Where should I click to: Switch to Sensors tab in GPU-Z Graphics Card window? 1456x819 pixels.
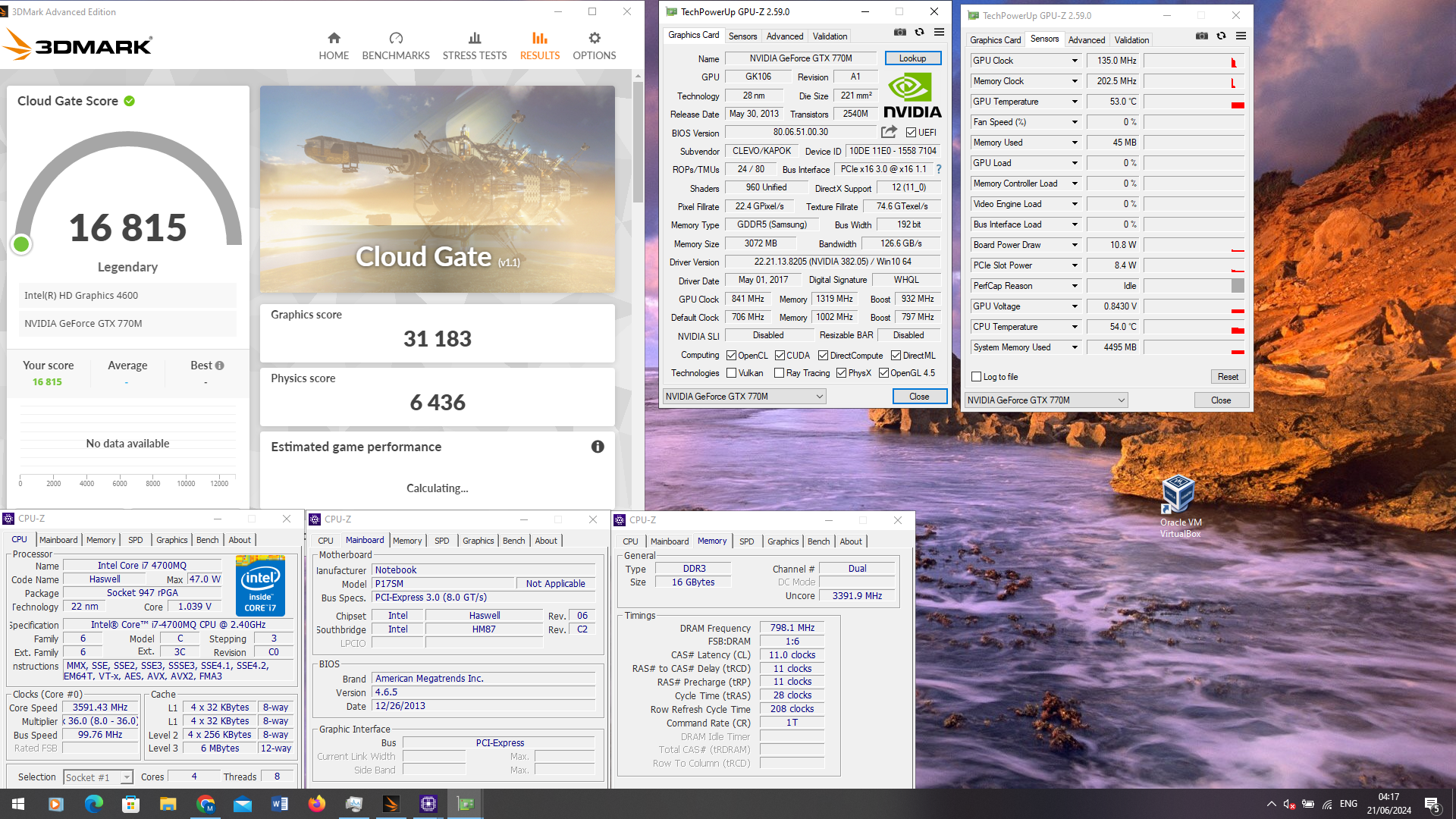742,36
